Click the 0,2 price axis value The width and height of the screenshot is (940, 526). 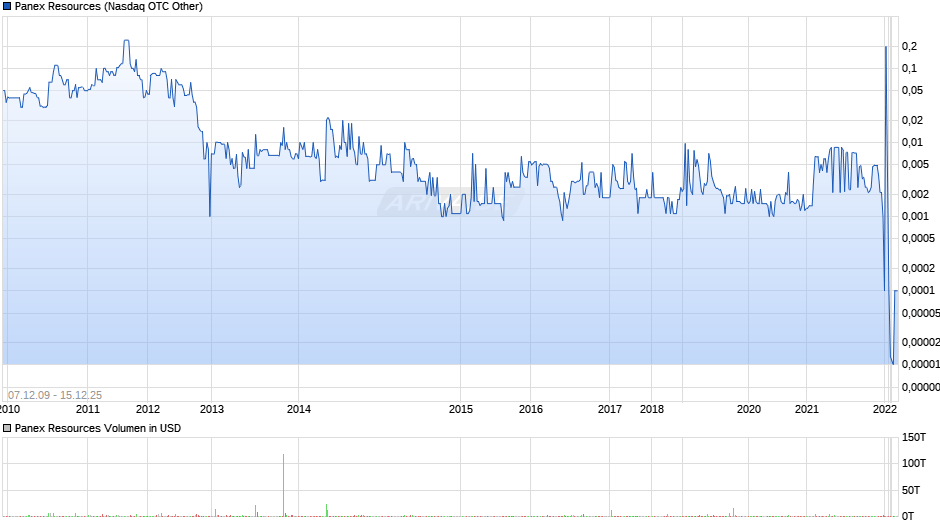(x=909, y=46)
